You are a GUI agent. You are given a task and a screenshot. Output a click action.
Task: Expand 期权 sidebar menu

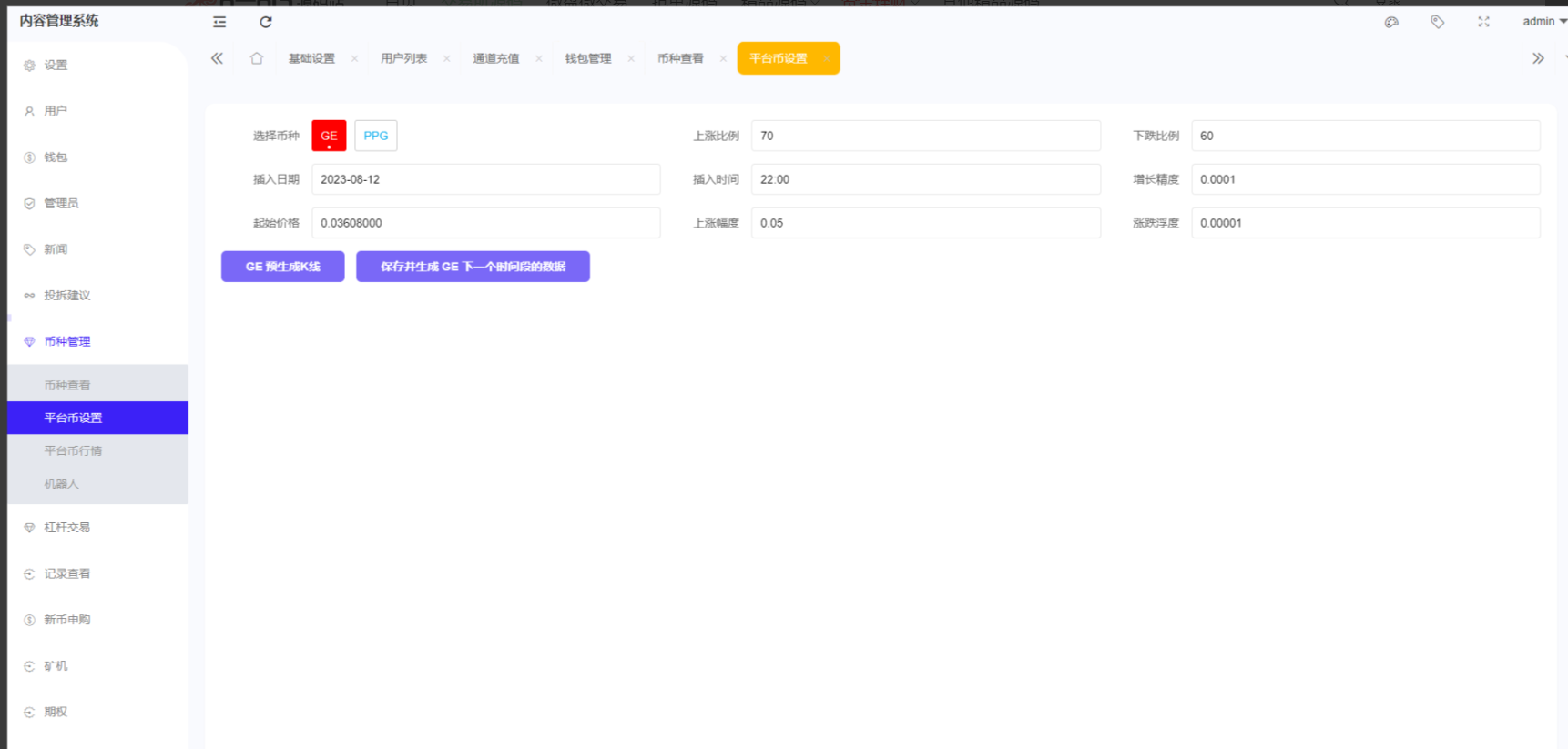[x=97, y=712]
